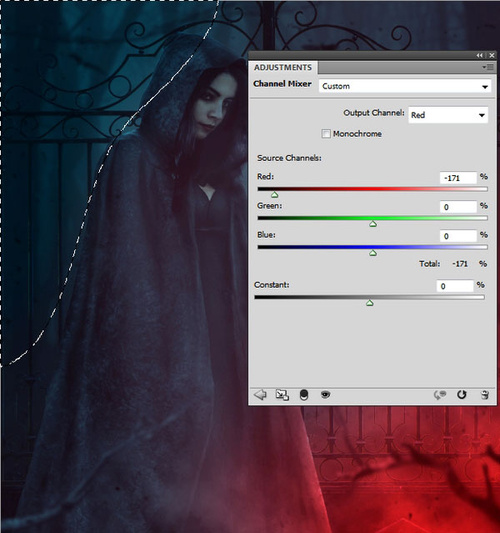Image resolution: width=500 pixels, height=533 pixels.
Task: Open the Adjustments panel flyout menu
Action: pos(488,67)
